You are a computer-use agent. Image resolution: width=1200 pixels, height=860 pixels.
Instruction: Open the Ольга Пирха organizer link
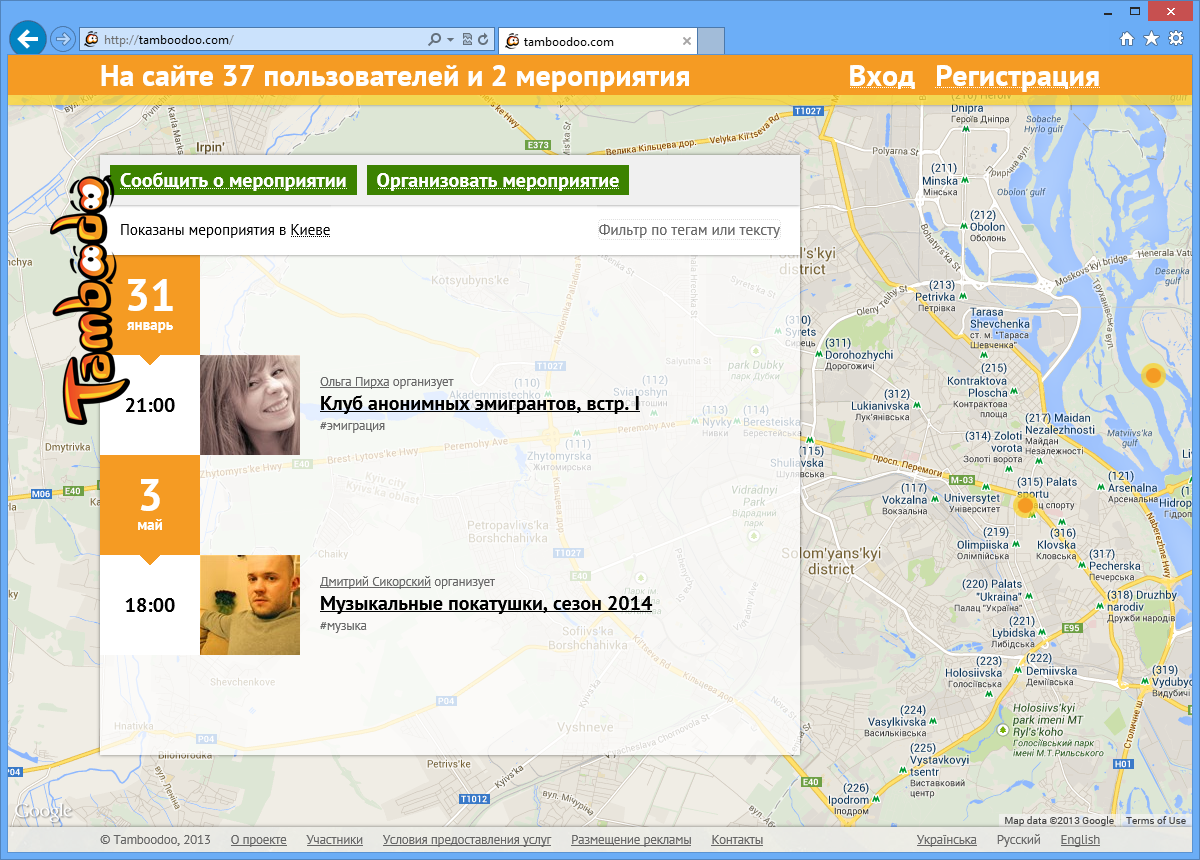point(354,382)
